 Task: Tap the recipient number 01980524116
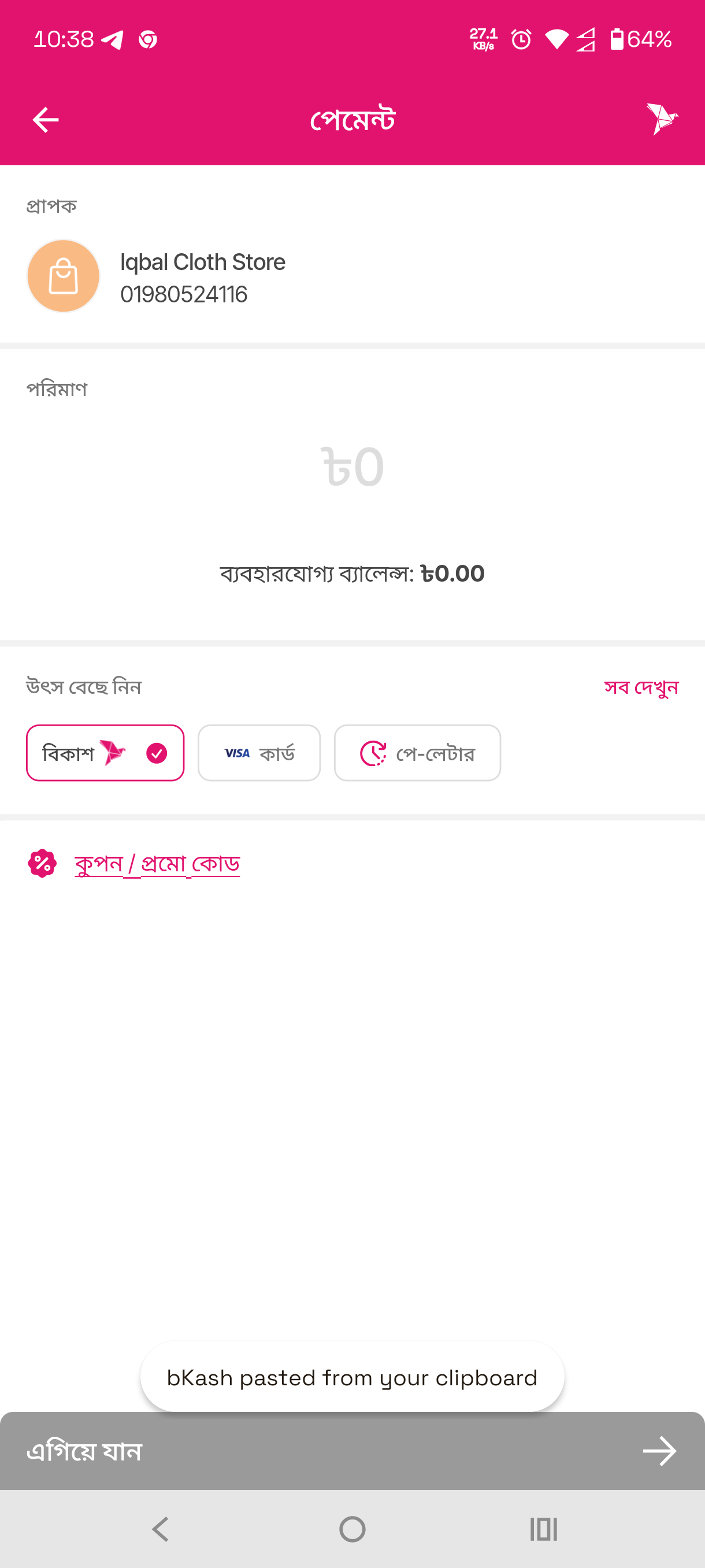[x=184, y=295]
